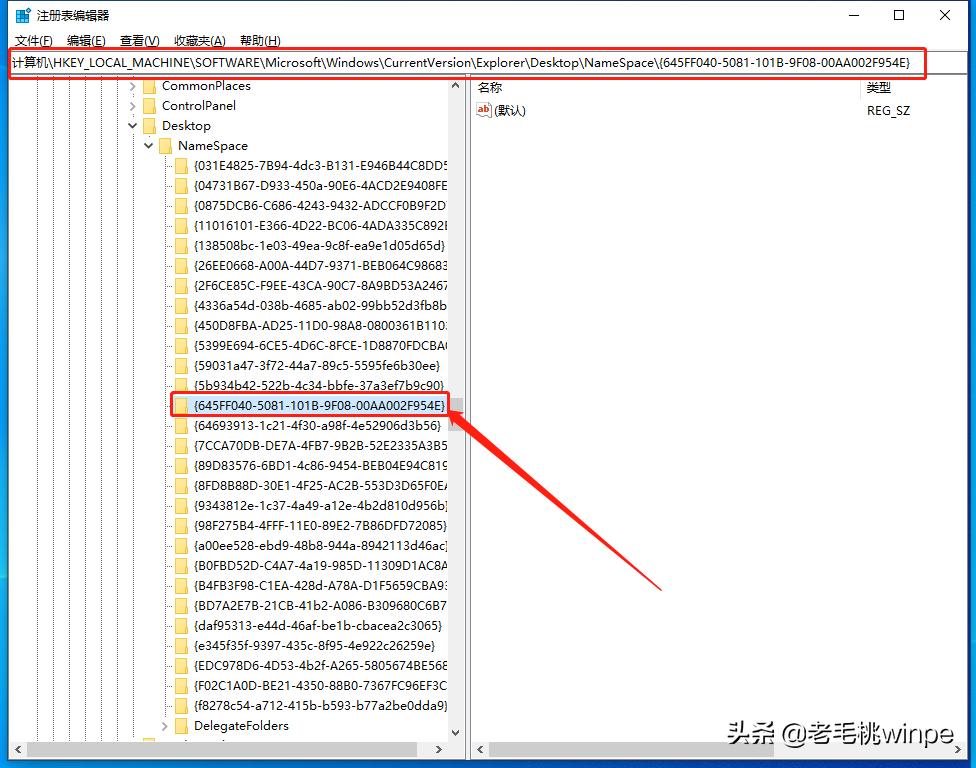The width and height of the screenshot is (976, 768).
Task: Collapse the Desktop key
Action: (x=133, y=126)
